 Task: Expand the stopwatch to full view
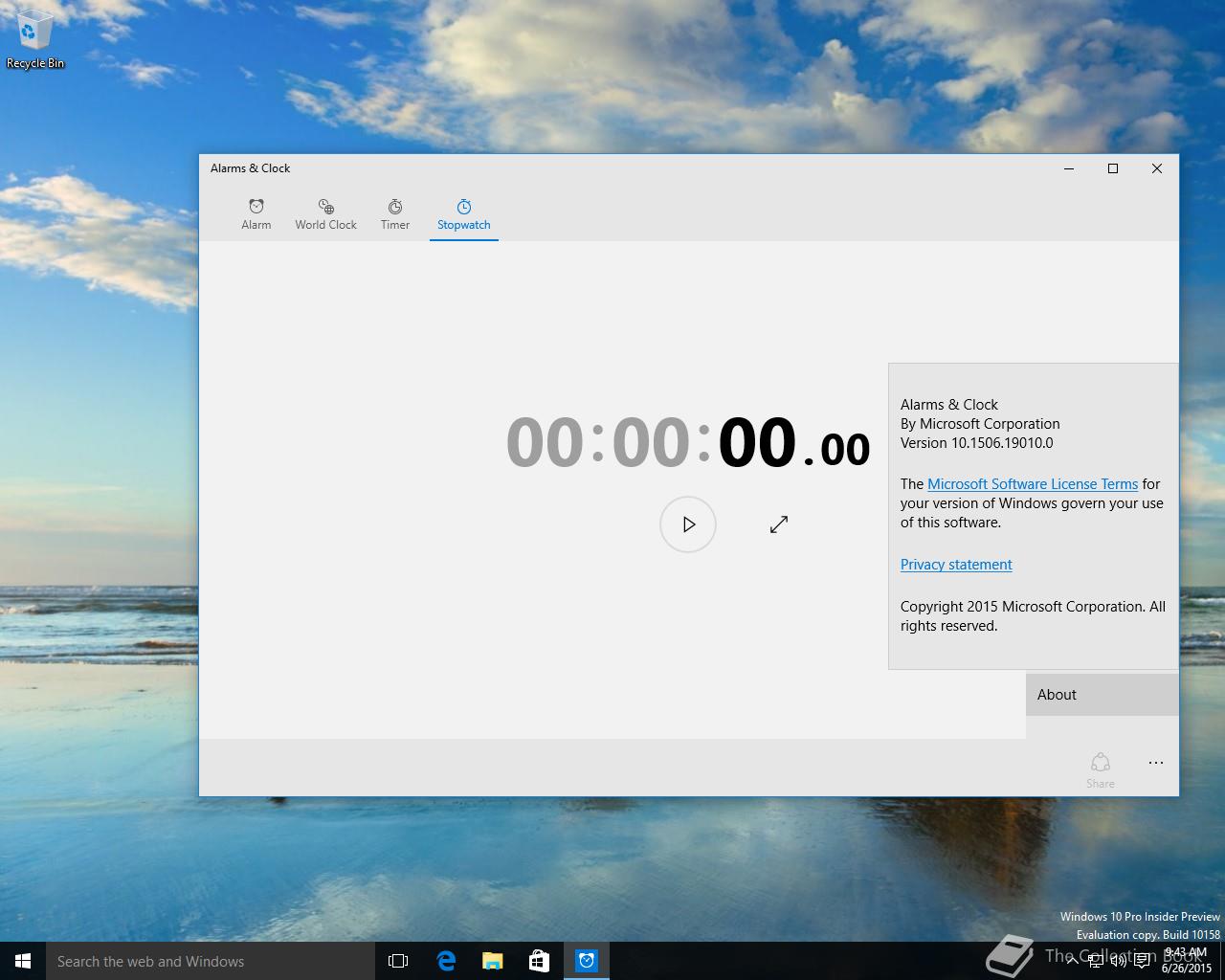point(779,524)
